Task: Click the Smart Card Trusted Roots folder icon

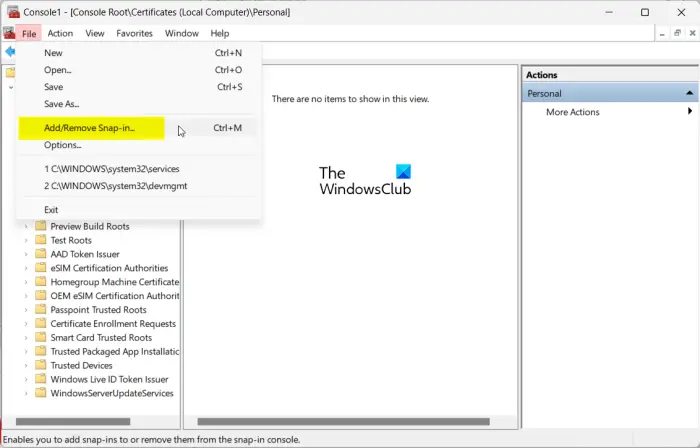Action: (41, 337)
